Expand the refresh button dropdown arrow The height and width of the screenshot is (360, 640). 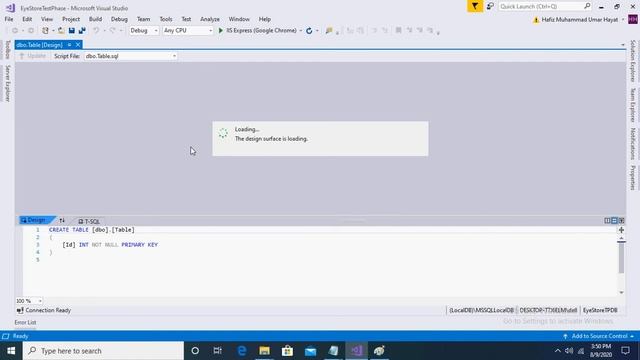click(317, 31)
